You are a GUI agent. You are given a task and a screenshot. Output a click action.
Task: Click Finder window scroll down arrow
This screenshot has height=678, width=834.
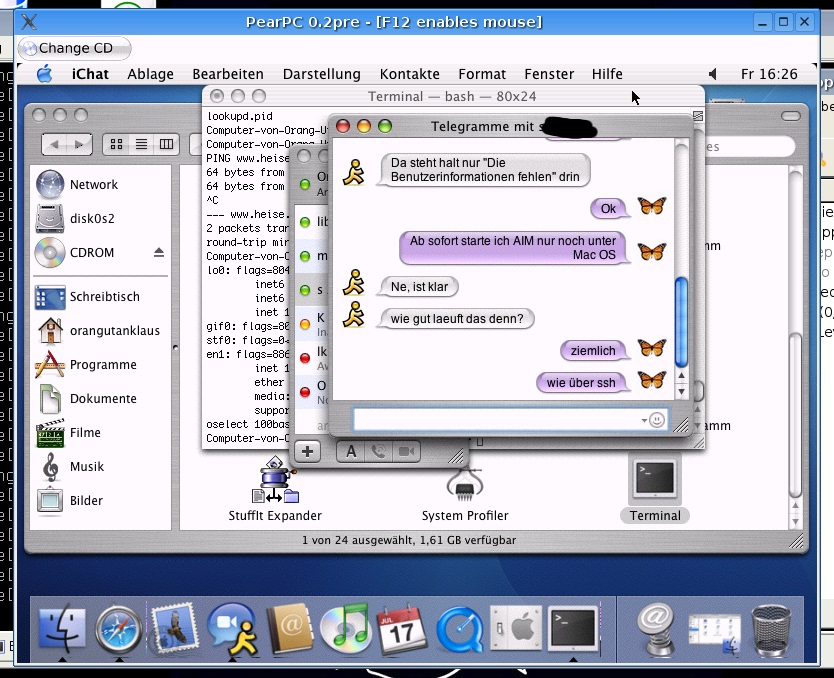(795, 522)
